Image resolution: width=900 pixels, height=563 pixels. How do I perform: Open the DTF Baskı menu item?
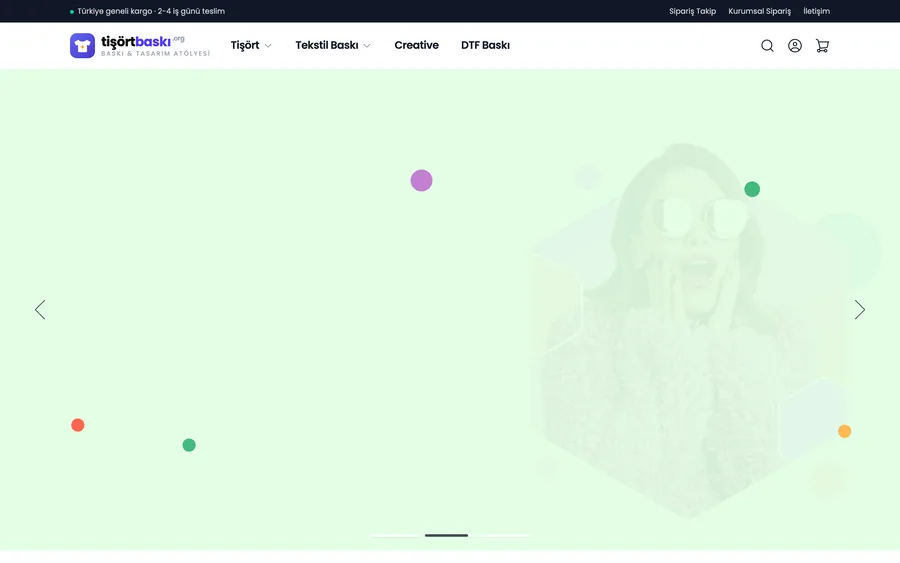coord(485,45)
